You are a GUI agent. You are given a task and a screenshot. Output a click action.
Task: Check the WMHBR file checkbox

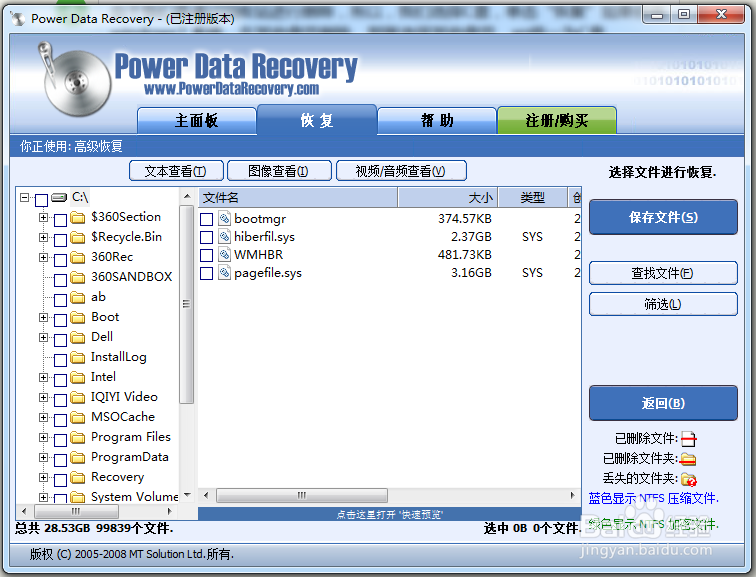206,255
